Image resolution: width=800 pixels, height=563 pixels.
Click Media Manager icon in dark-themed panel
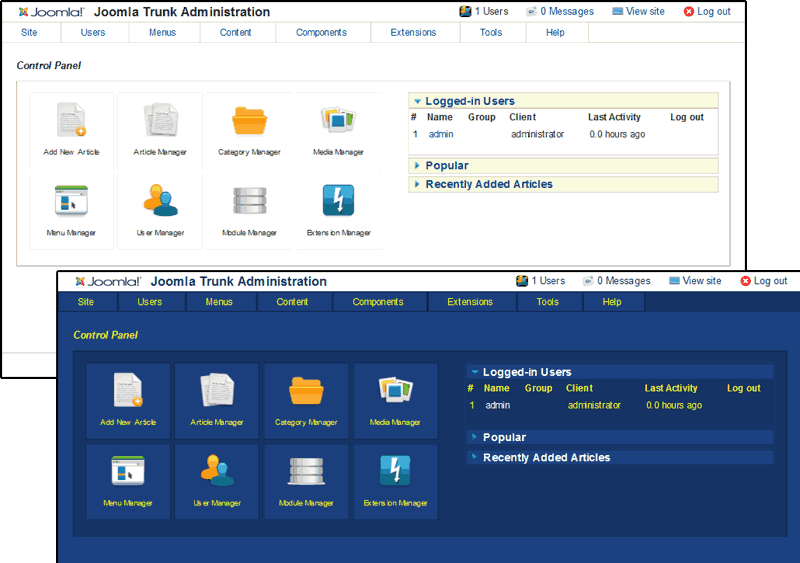tap(395, 392)
